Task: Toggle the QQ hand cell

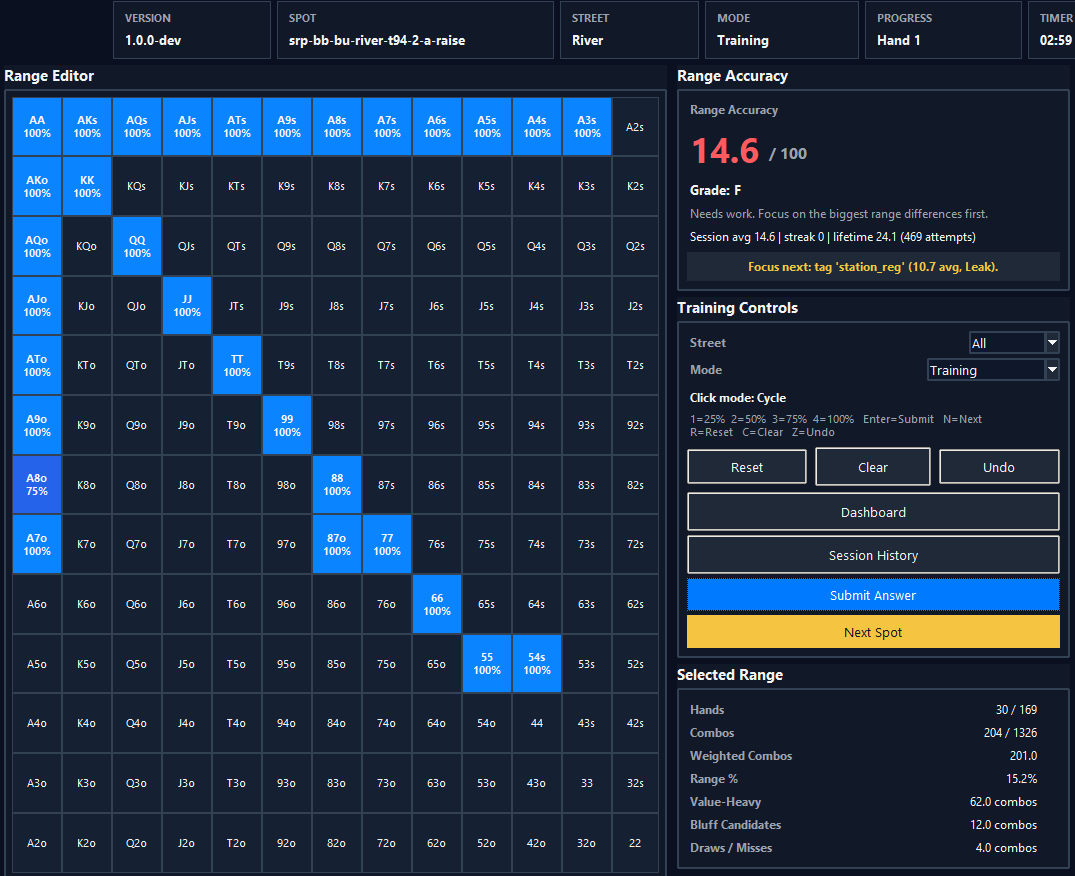Action: pos(137,246)
